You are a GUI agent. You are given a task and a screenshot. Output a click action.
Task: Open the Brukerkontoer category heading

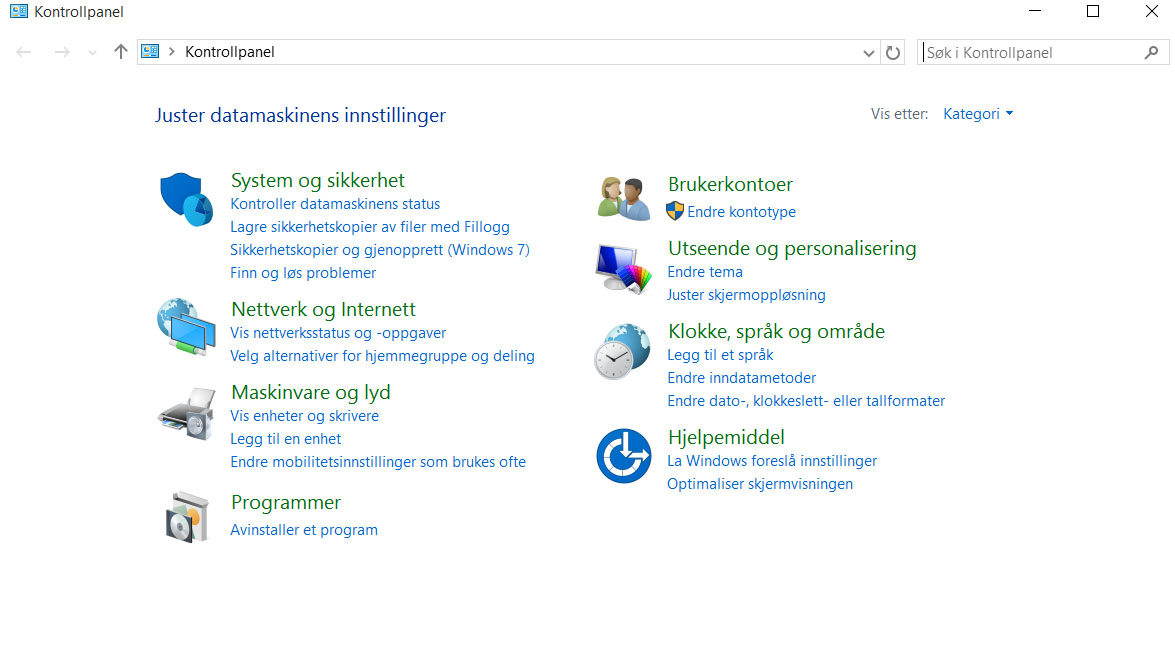coord(730,184)
